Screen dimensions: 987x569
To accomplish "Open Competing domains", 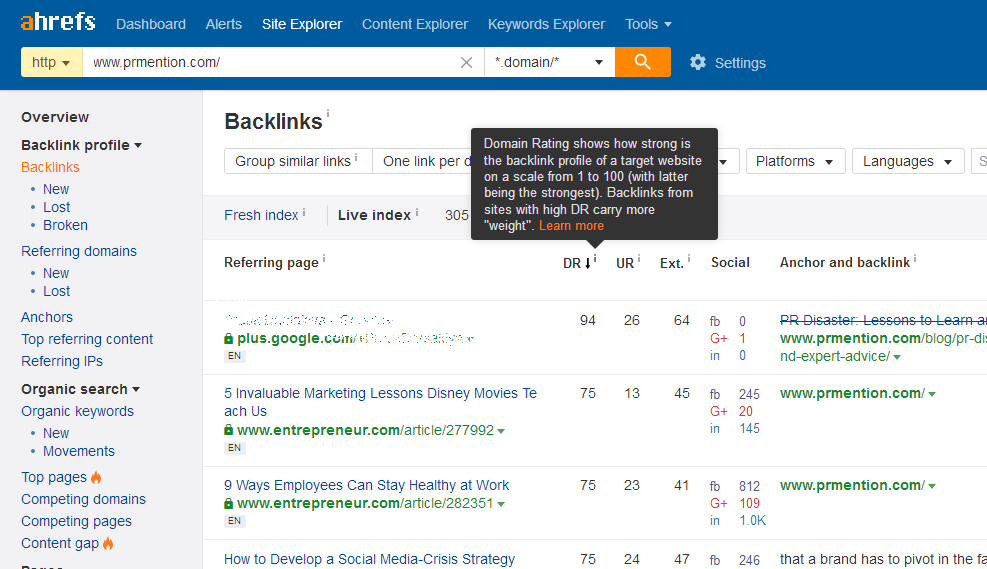I will (83, 499).
